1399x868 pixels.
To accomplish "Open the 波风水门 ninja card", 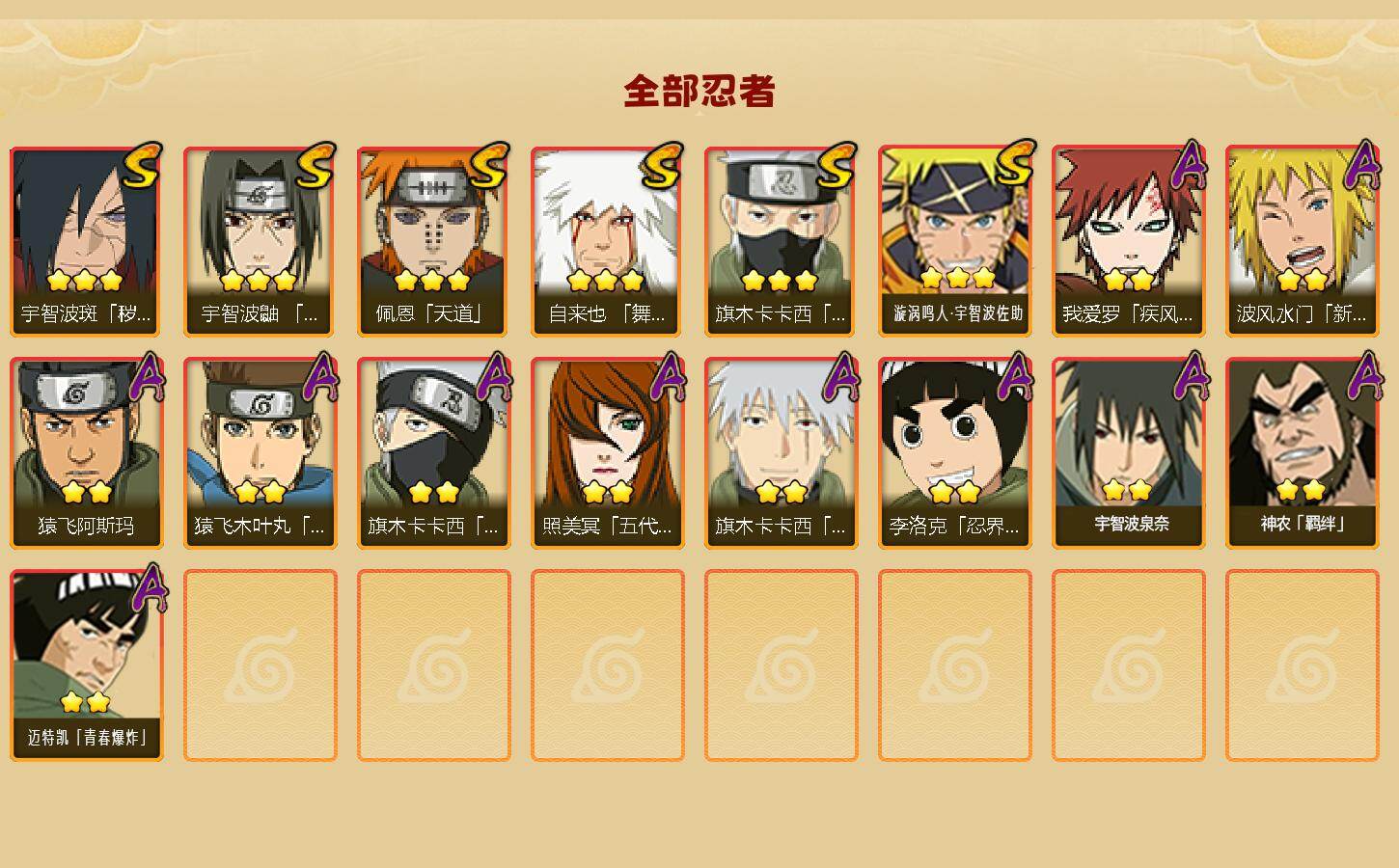I will [x=1303, y=241].
